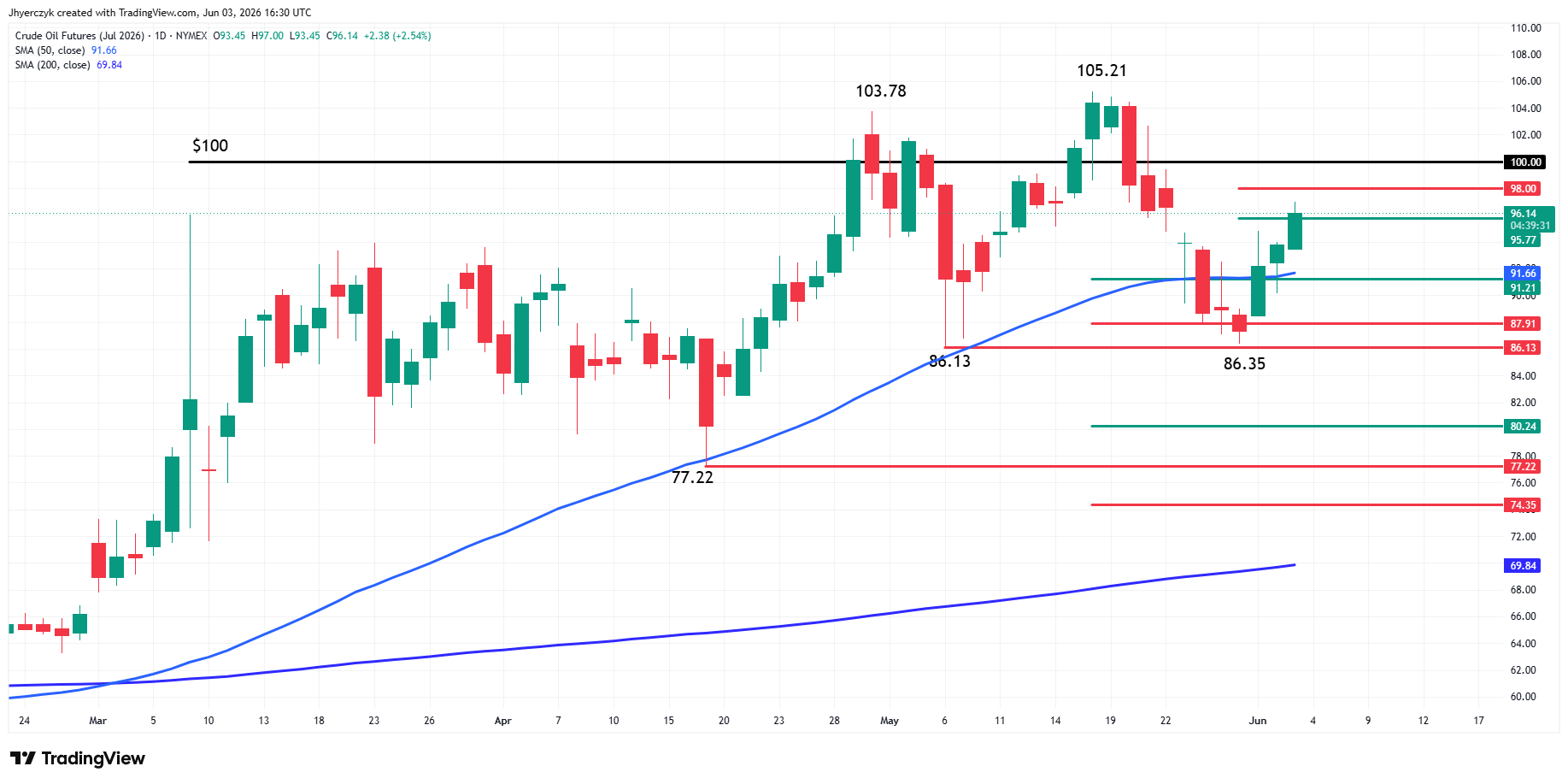The image size is (1568, 784).
Task: Click the 100.00 price axis label
Action: click(1525, 162)
